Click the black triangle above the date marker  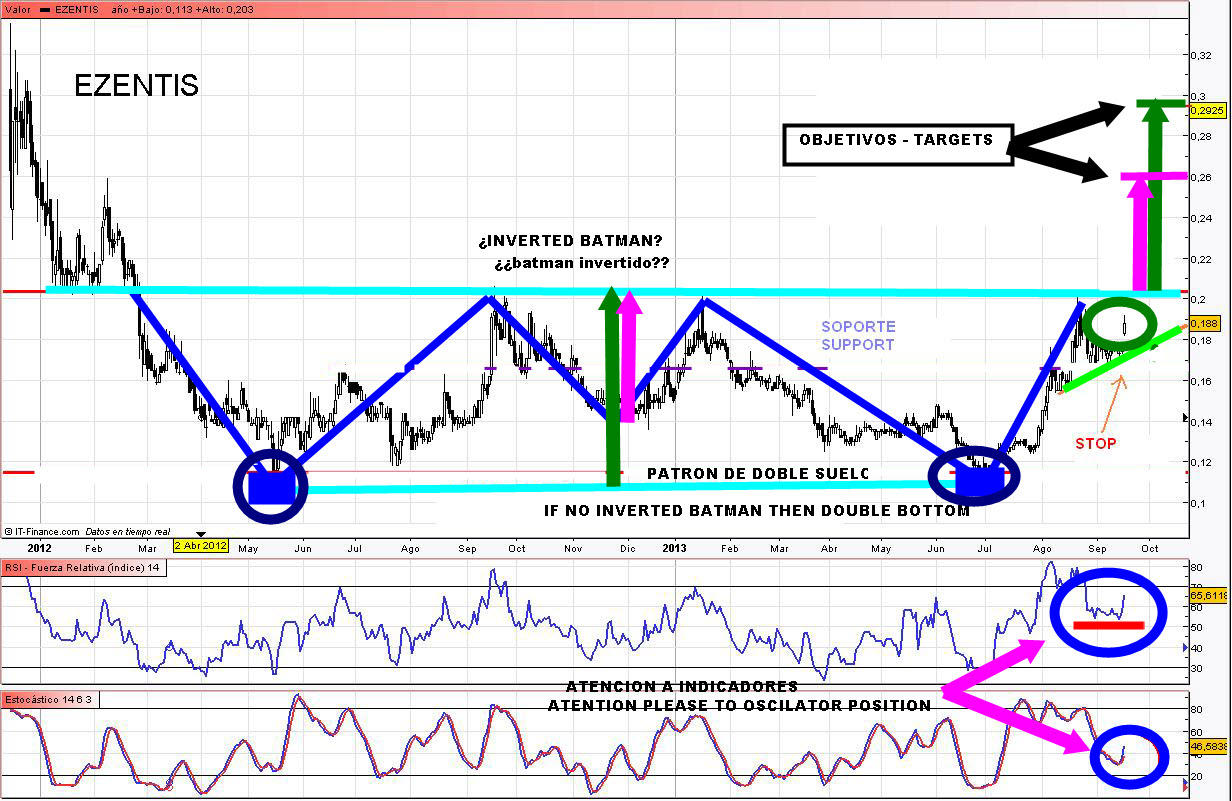click(x=202, y=534)
